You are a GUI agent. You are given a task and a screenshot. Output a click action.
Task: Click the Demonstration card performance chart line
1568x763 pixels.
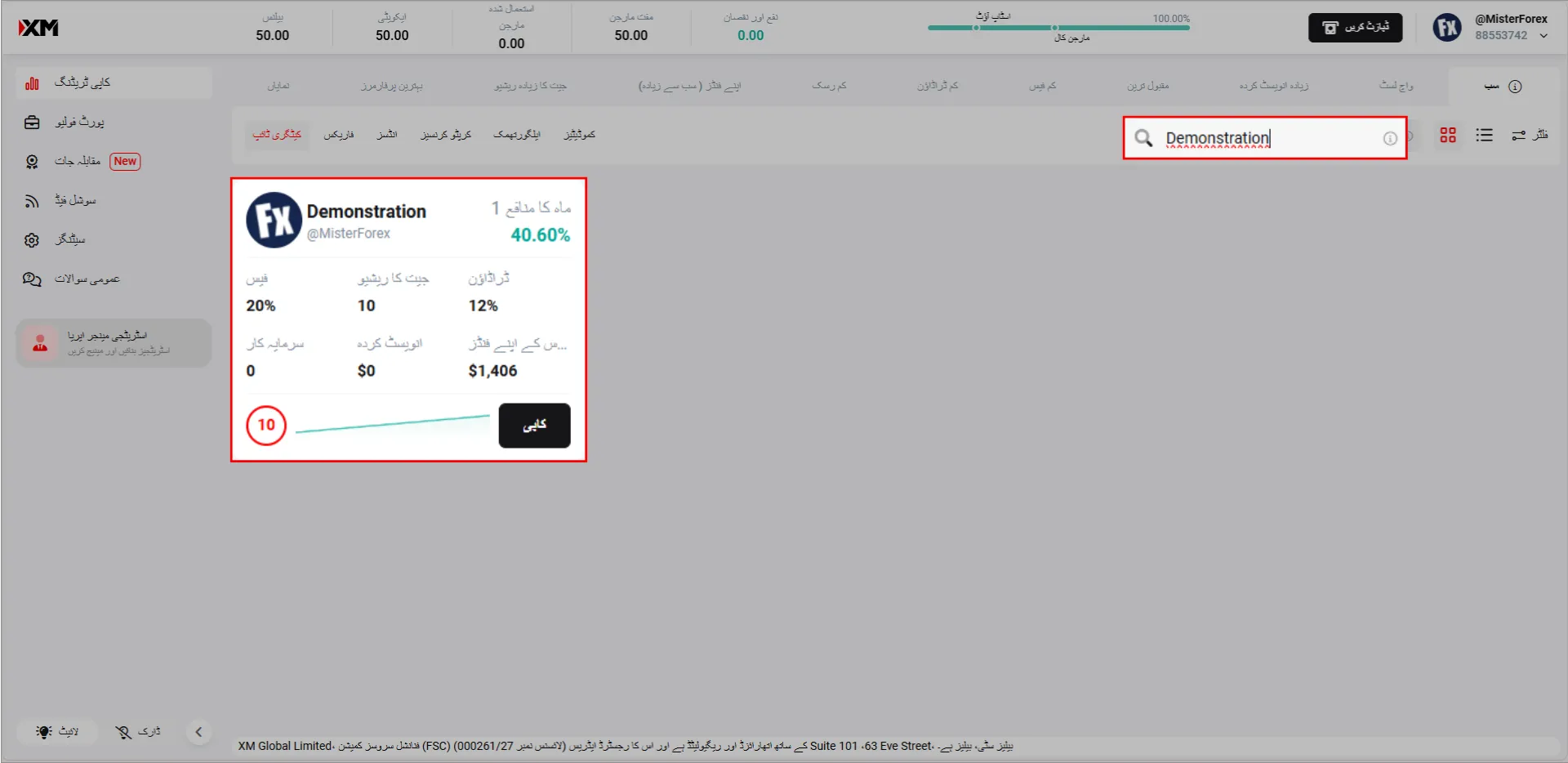click(x=393, y=424)
